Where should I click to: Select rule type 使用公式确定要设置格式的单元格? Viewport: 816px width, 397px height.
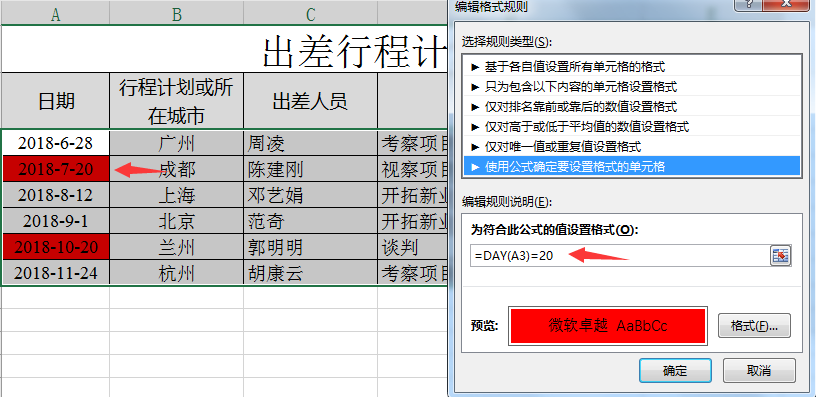[631, 167]
